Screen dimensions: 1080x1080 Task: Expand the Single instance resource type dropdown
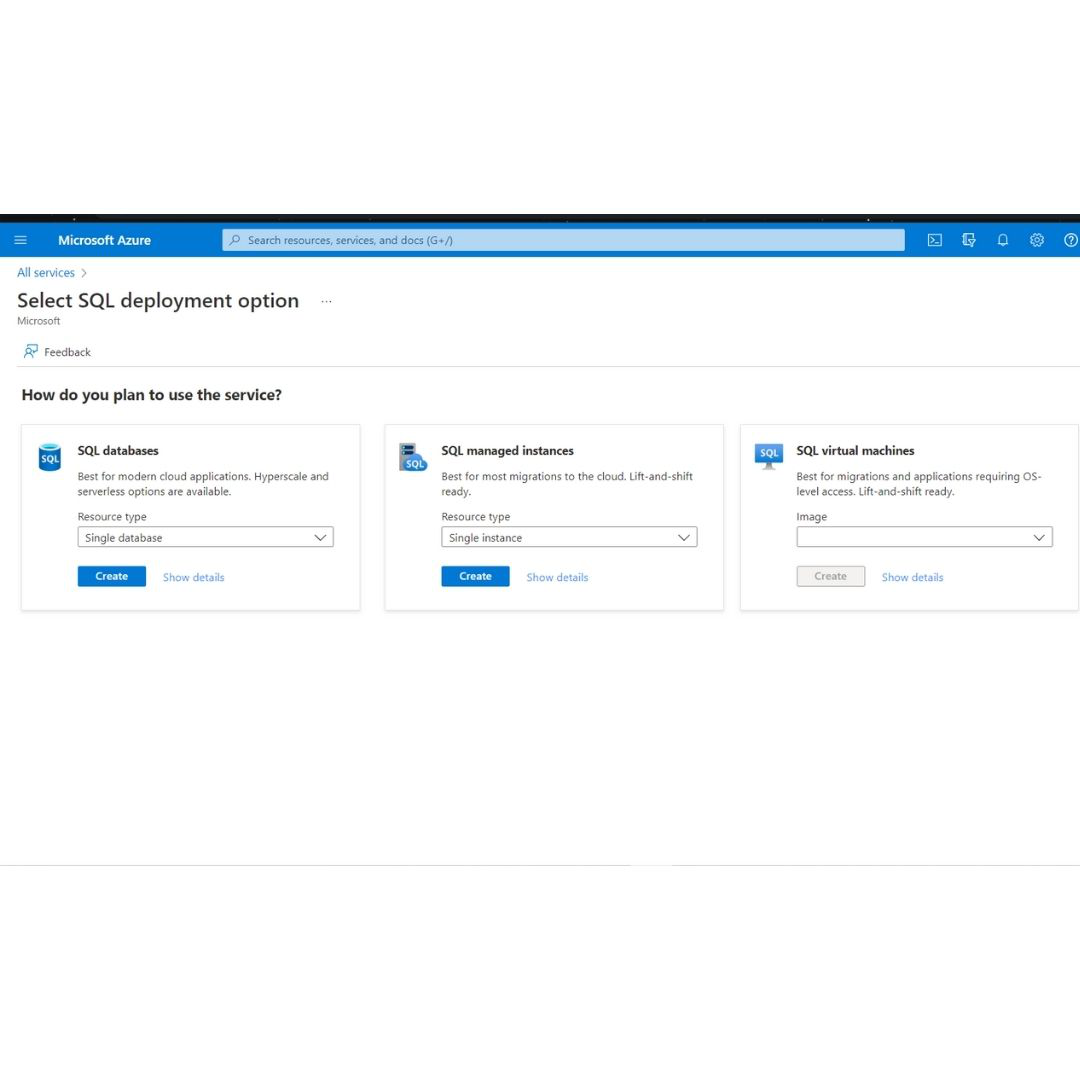[569, 537]
